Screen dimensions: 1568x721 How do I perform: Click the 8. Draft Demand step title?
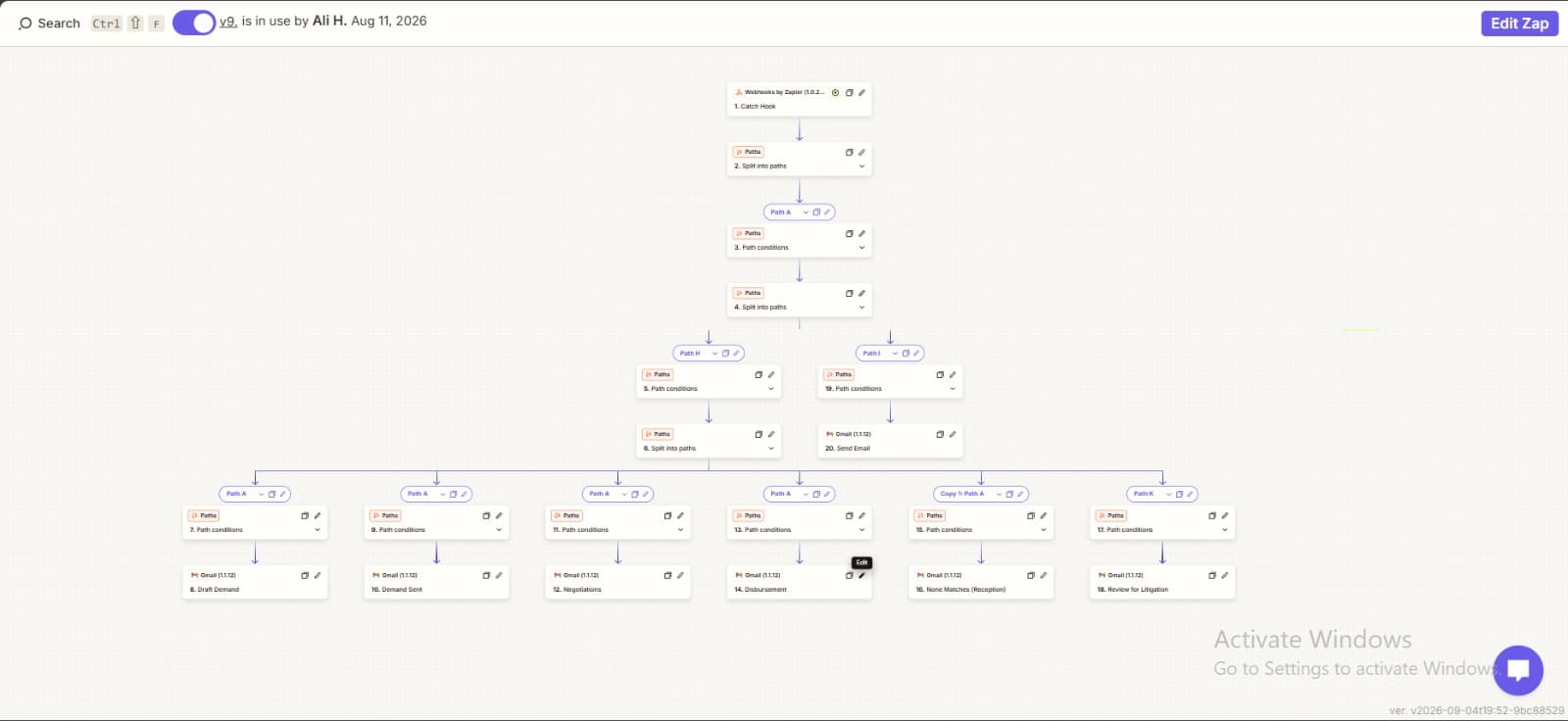tap(215, 590)
